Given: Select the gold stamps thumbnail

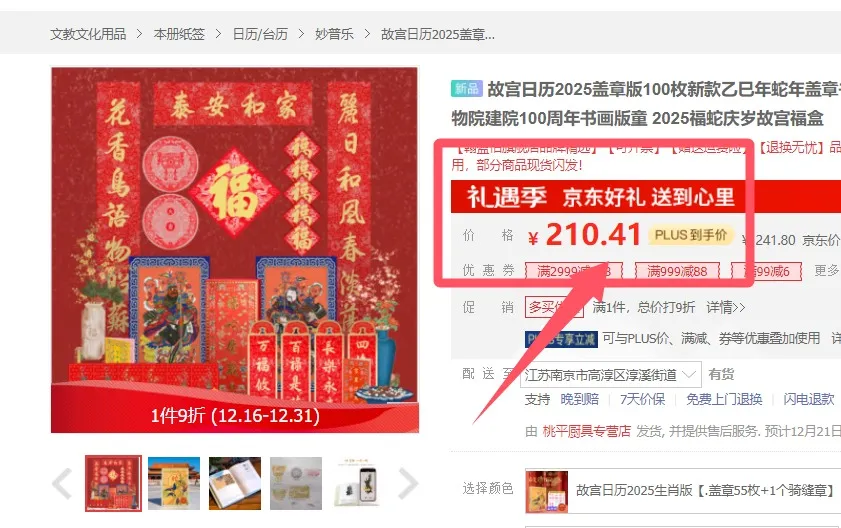Looking at the screenshot, I should (x=296, y=483).
